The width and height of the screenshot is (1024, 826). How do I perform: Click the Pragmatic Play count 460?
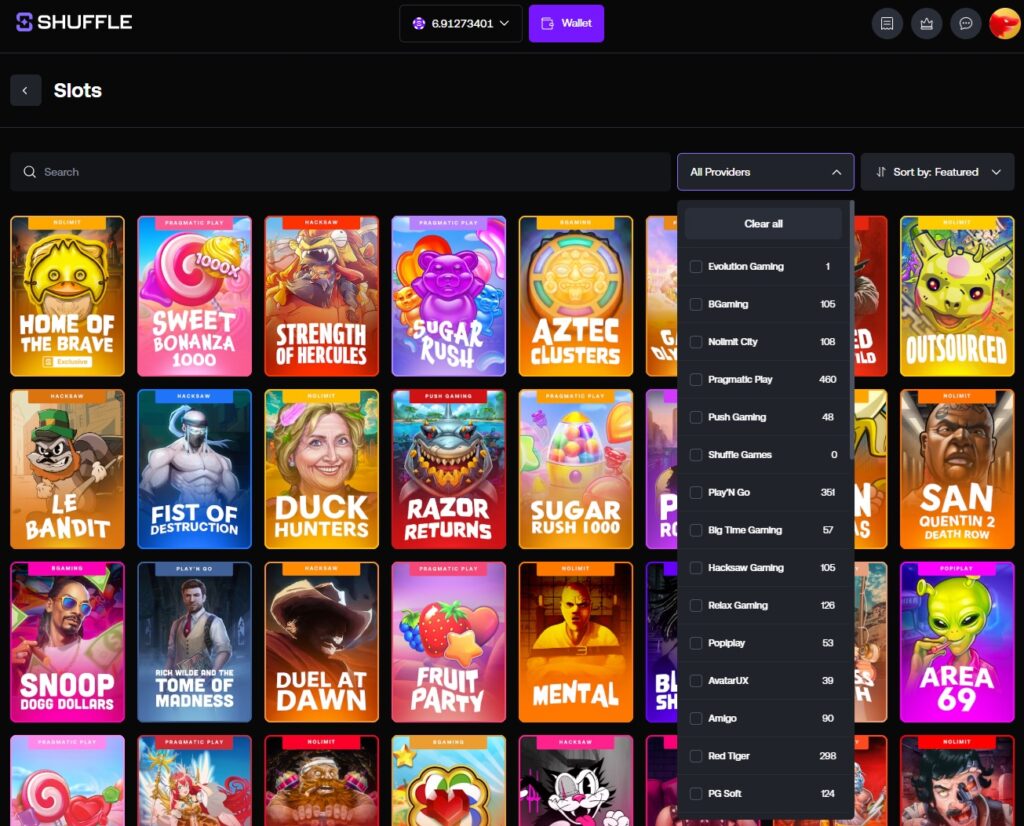(x=827, y=379)
